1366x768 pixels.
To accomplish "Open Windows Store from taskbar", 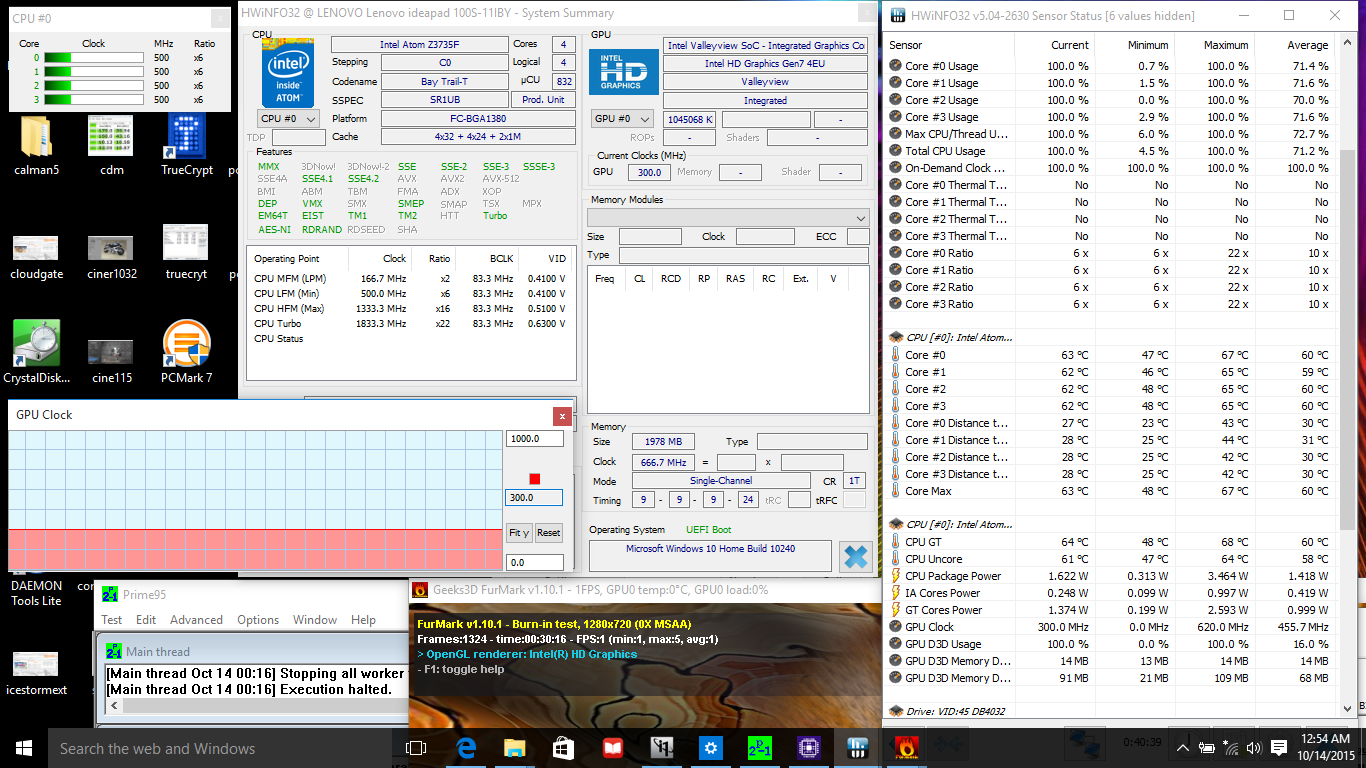I will point(563,748).
